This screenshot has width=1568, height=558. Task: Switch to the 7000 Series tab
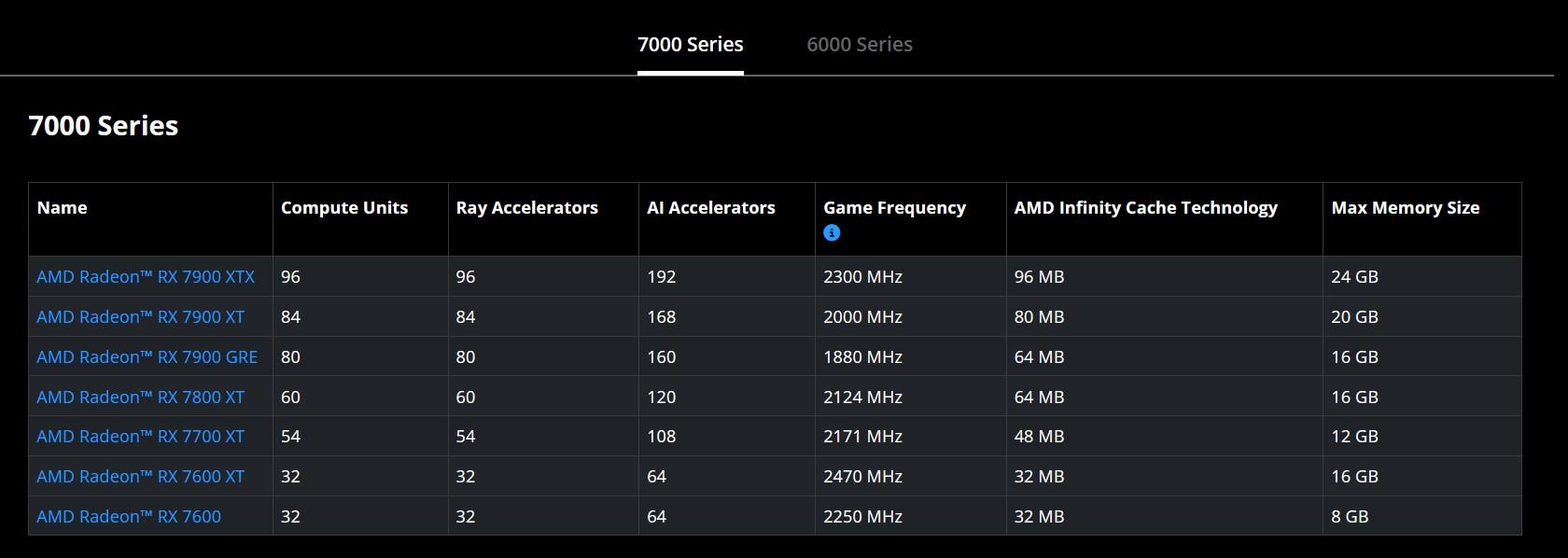(690, 45)
